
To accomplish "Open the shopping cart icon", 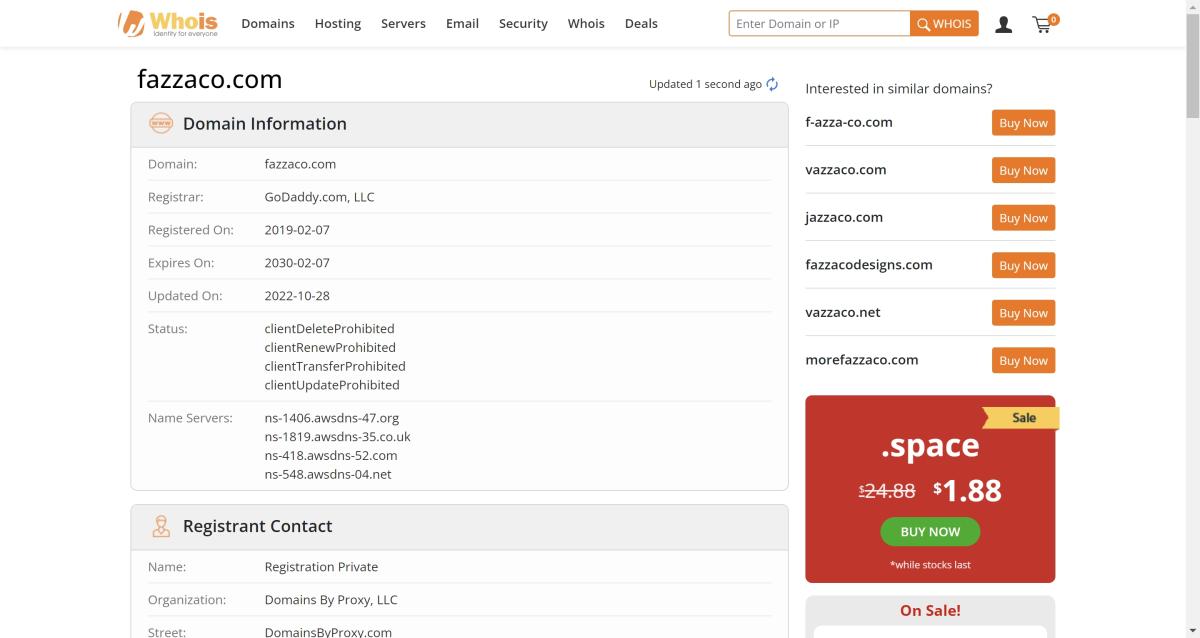I will pos(1043,24).
